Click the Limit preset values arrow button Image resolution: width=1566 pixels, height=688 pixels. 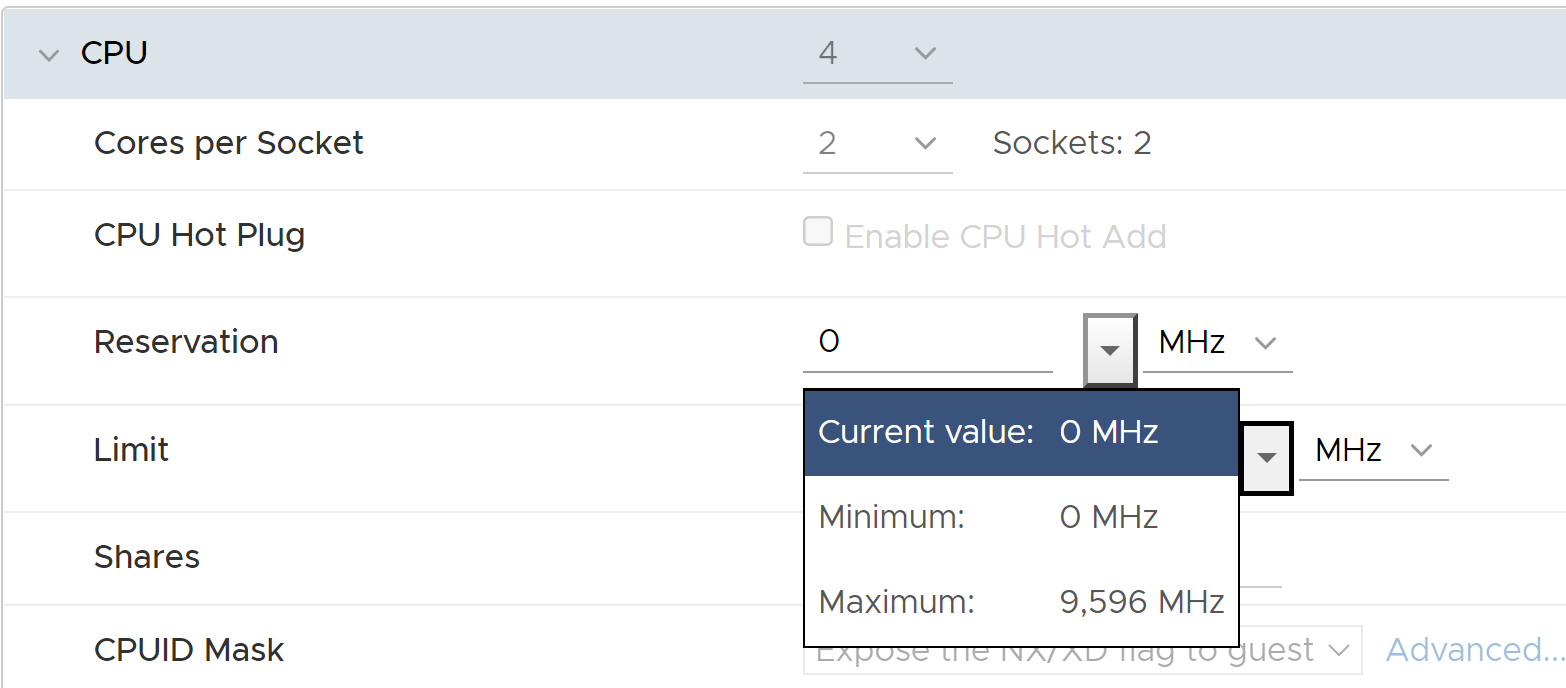pyautogui.click(x=1266, y=457)
